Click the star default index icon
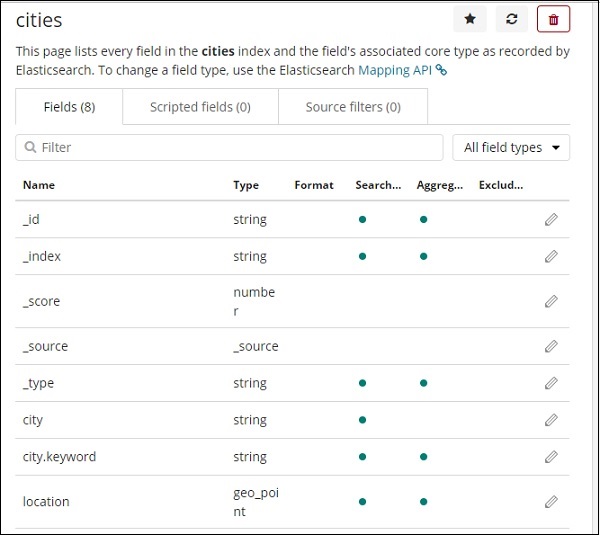Screen dimensions: 600x535 (470, 19)
